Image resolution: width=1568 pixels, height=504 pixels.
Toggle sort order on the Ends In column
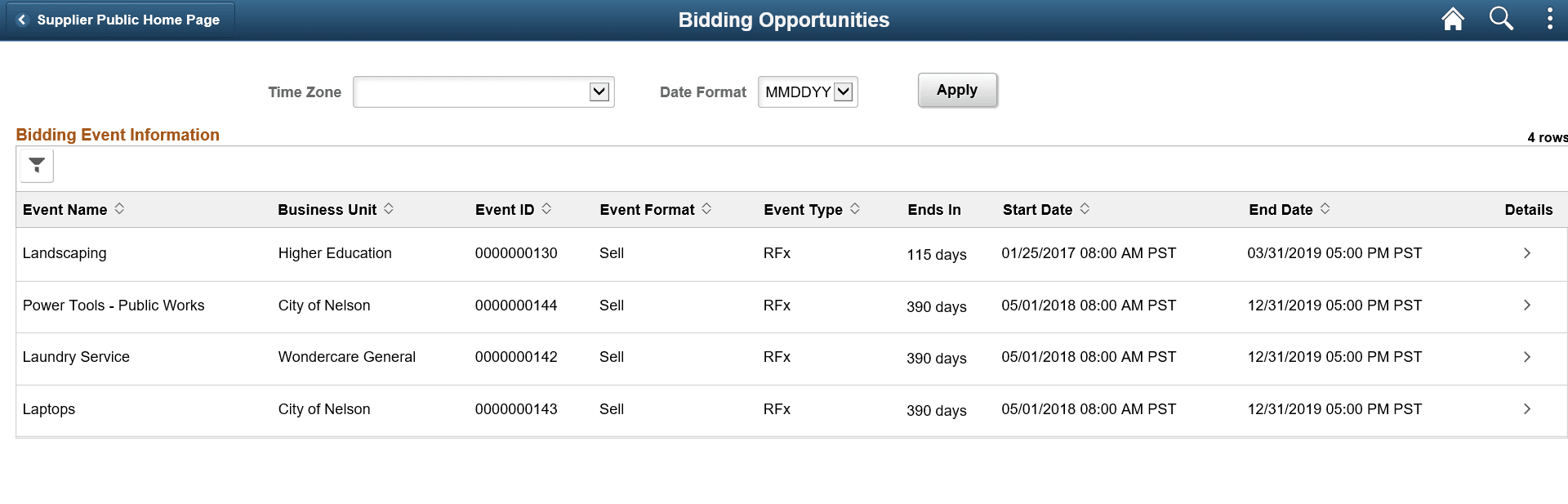click(934, 209)
